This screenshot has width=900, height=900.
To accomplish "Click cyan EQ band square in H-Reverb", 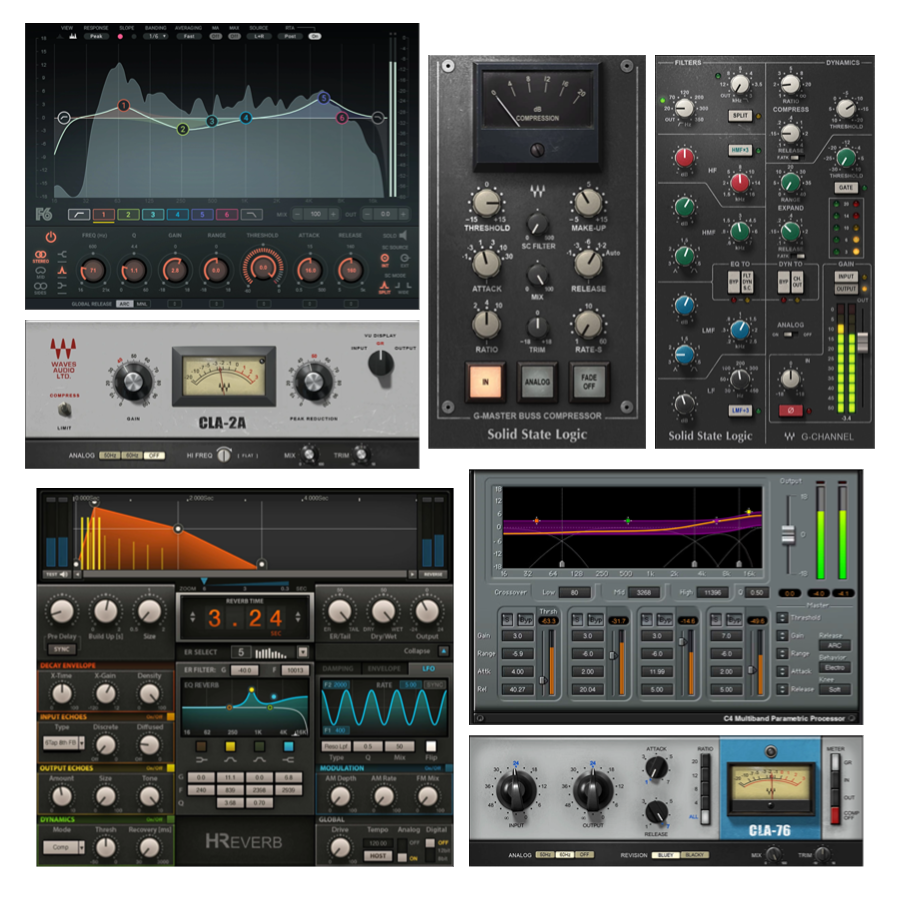I will [288, 746].
